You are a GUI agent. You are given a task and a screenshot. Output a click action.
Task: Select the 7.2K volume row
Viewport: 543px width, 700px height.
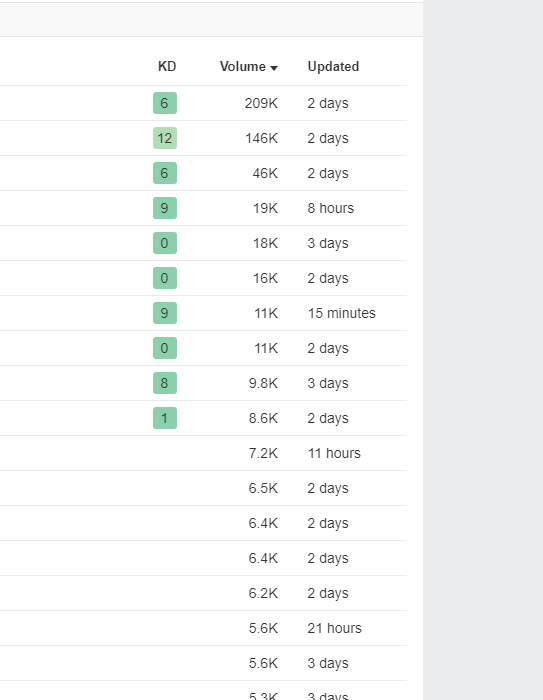tap(203, 453)
